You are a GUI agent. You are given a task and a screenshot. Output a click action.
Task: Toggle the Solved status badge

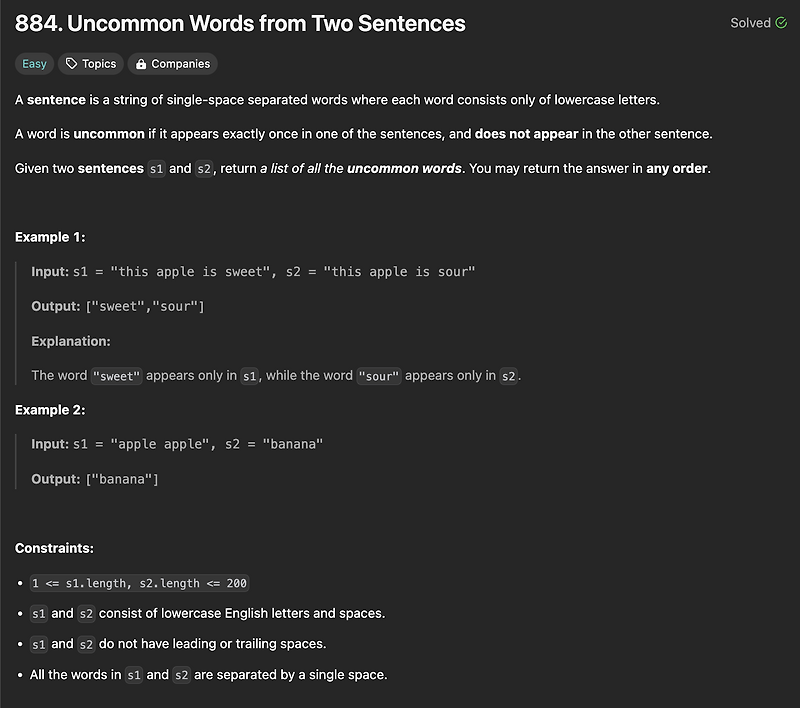pyautogui.click(x=760, y=22)
